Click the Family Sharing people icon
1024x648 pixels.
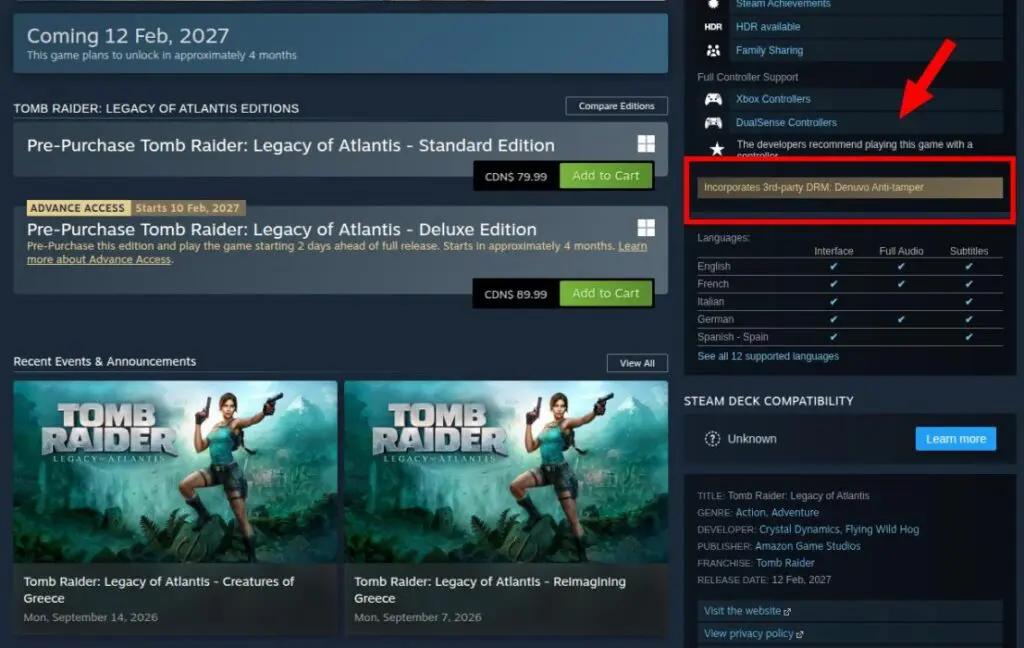(713, 50)
